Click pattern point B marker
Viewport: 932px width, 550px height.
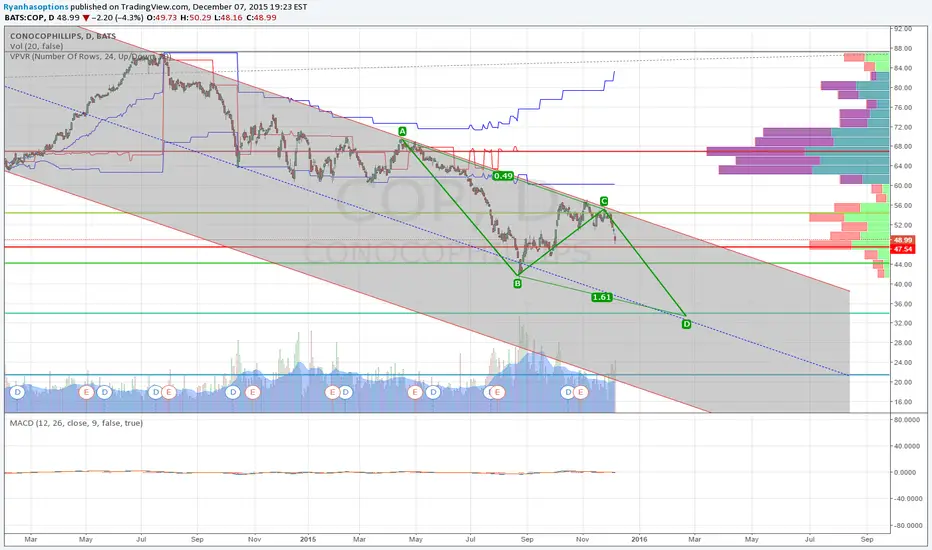pyautogui.click(x=518, y=284)
